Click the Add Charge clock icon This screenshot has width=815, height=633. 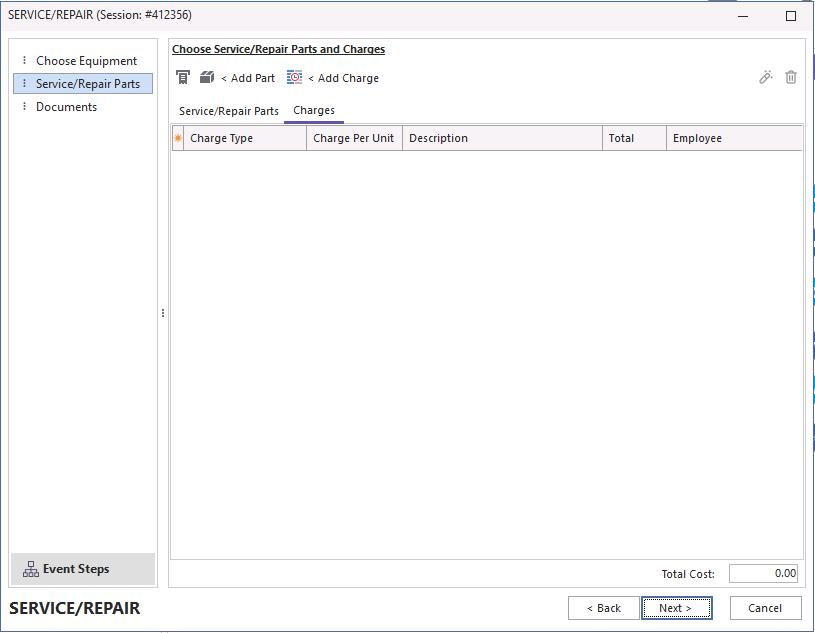294,78
